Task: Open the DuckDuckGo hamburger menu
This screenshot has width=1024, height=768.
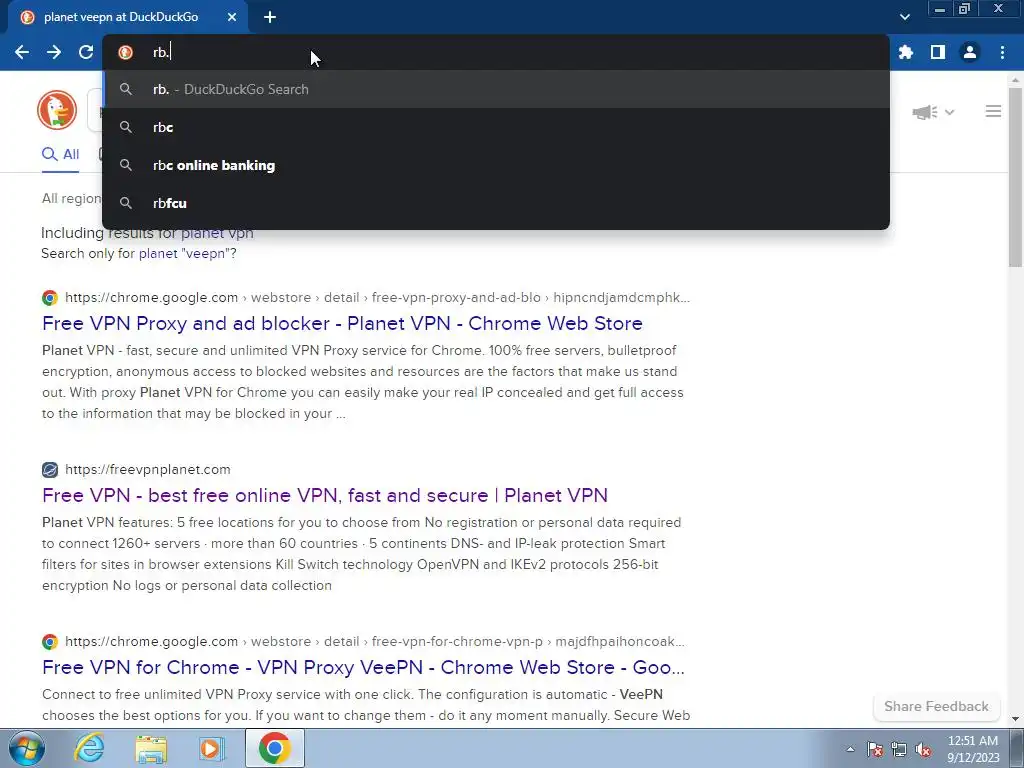Action: coord(993,112)
